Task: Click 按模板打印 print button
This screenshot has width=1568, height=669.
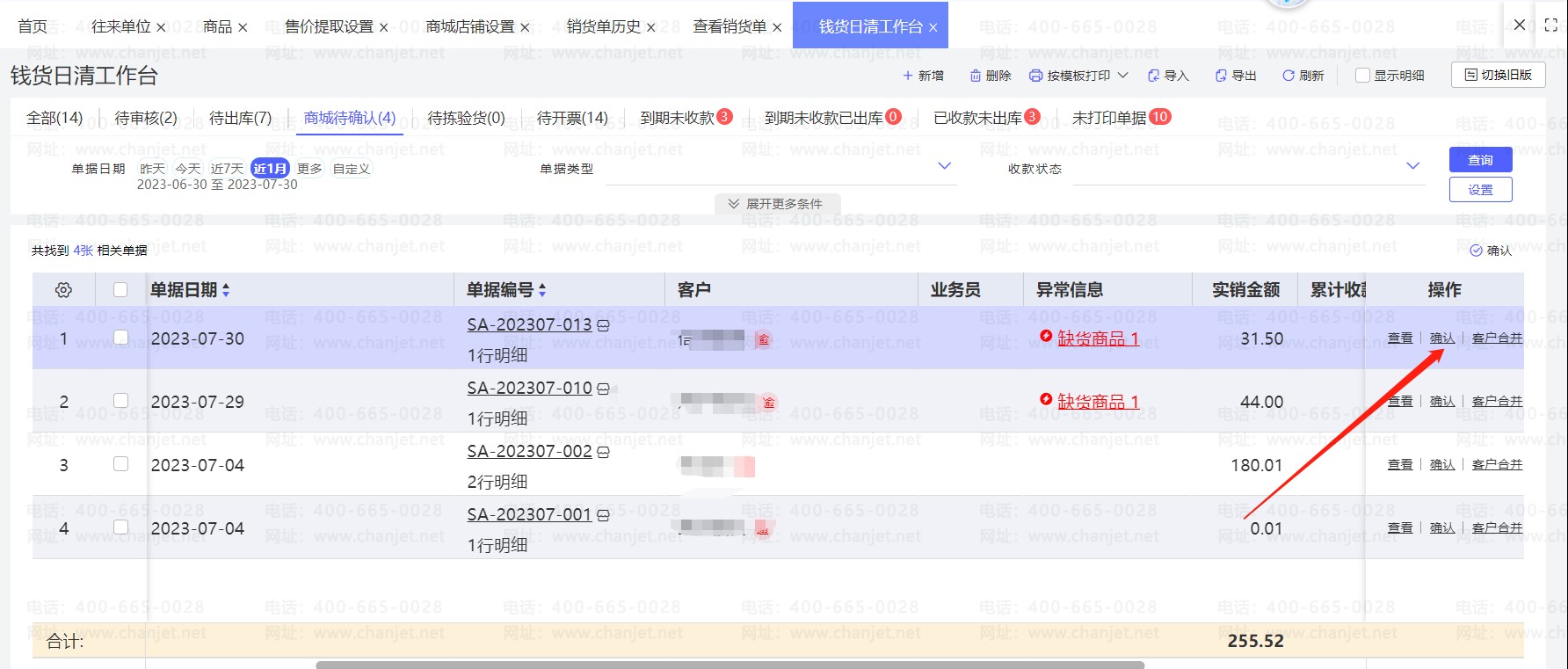Action: (x=1070, y=76)
